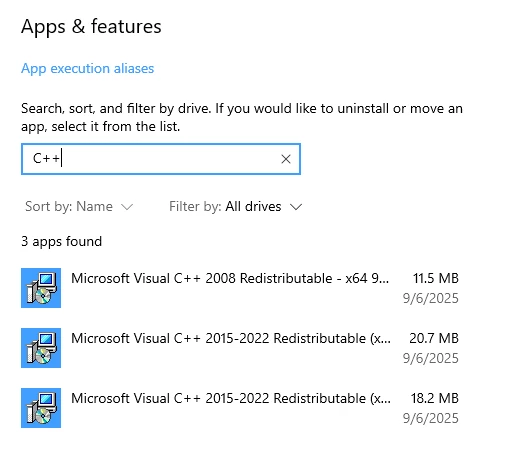
Task: Click the 9/6/2025 date under 18.2 MB
Action: [x=430, y=418]
